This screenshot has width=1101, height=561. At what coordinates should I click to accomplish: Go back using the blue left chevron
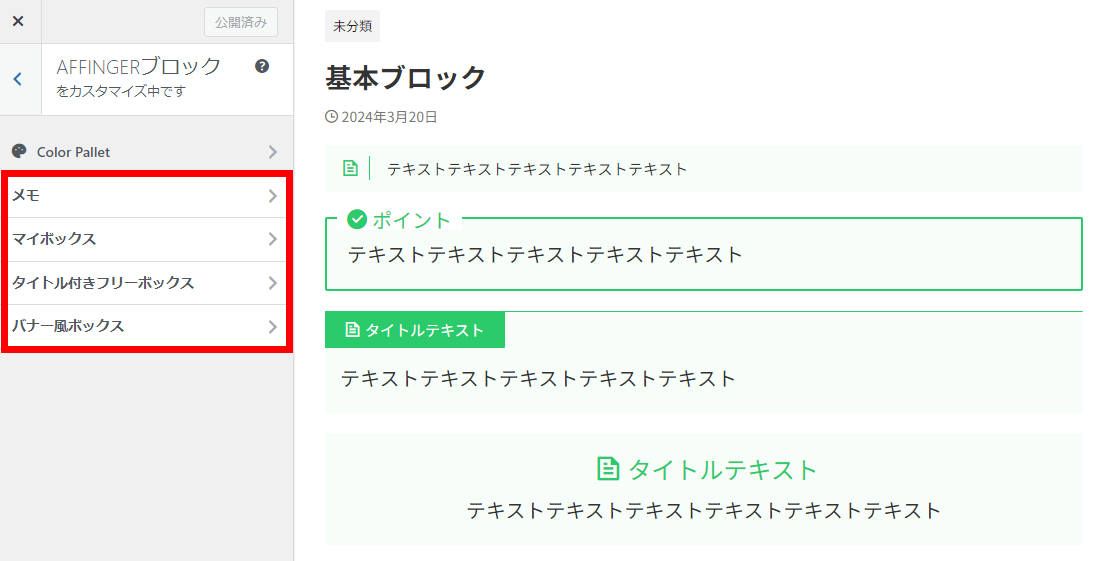pyautogui.click(x=18, y=79)
